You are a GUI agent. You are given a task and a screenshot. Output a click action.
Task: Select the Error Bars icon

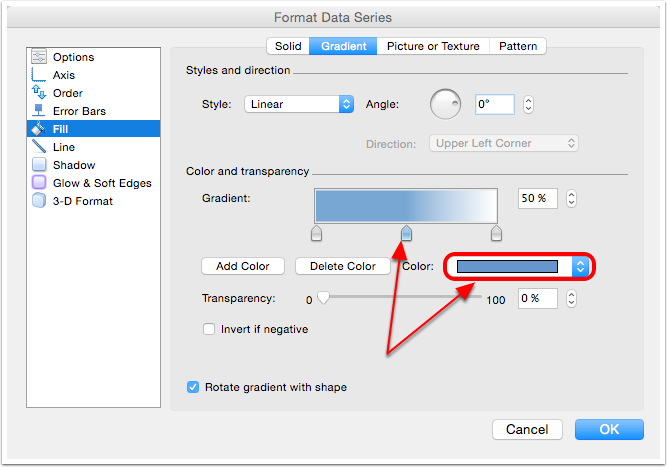pyautogui.click(x=39, y=111)
